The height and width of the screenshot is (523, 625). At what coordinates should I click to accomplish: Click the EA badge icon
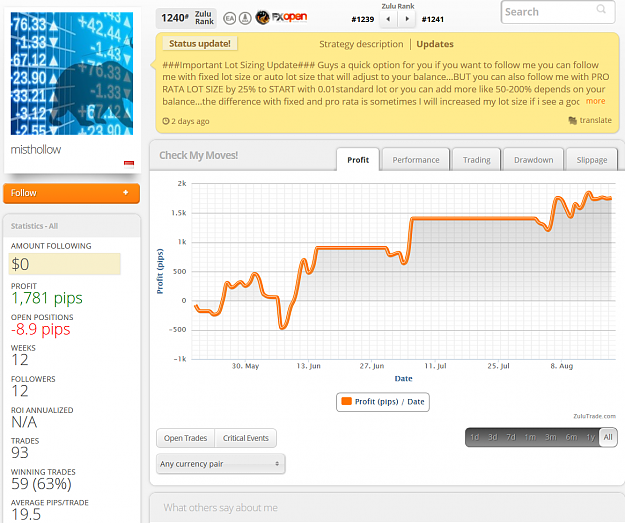point(230,18)
